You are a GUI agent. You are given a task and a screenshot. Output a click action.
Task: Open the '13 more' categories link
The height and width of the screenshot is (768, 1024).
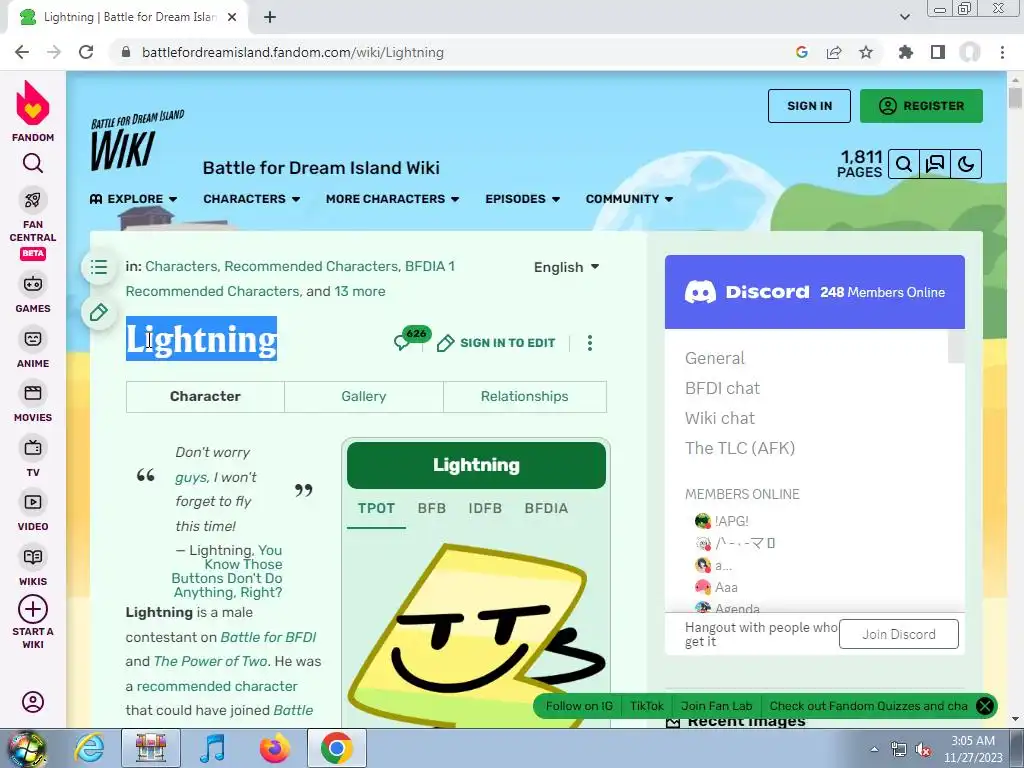click(x=360, y=291)
